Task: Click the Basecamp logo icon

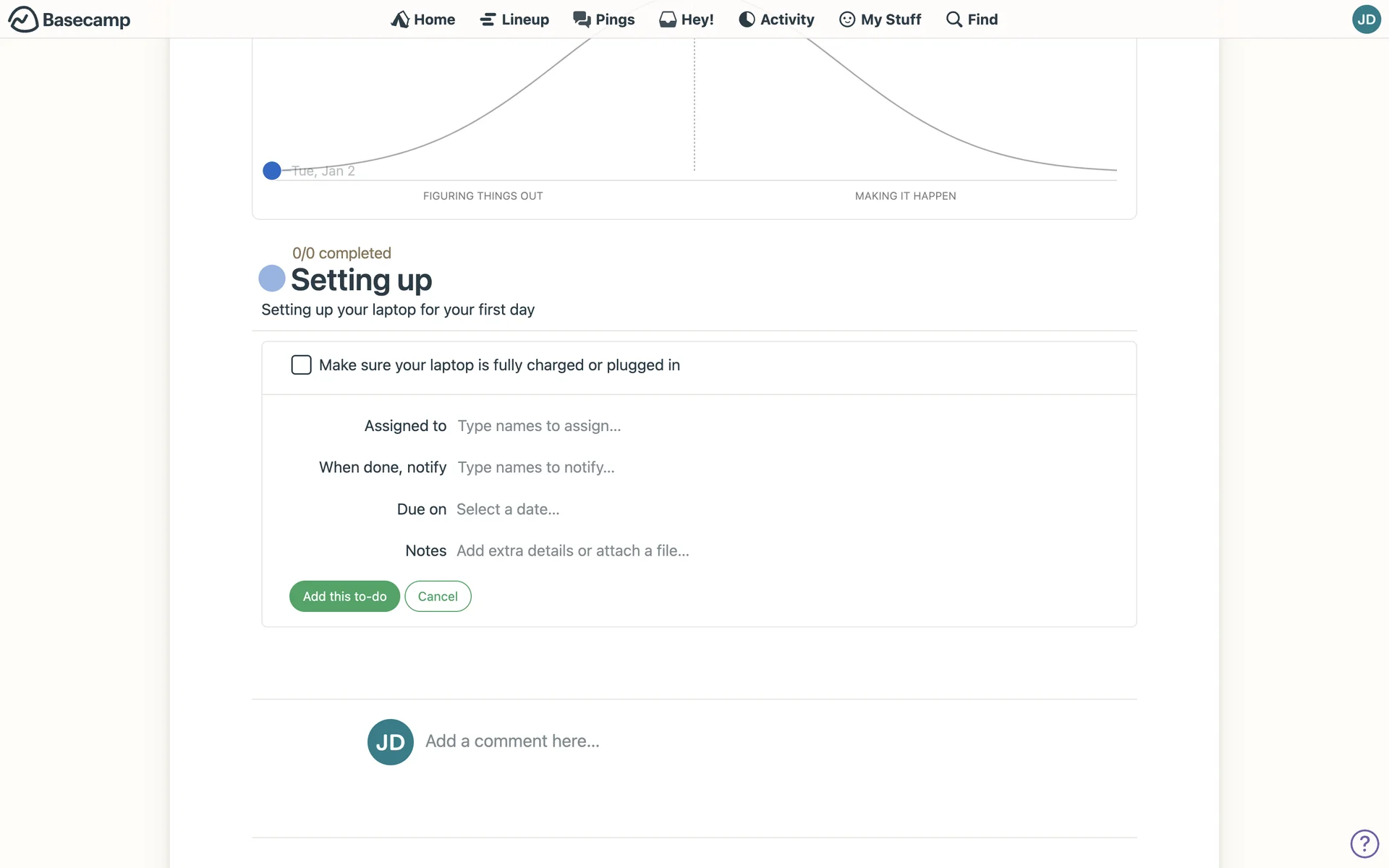Action: [23, 20]
